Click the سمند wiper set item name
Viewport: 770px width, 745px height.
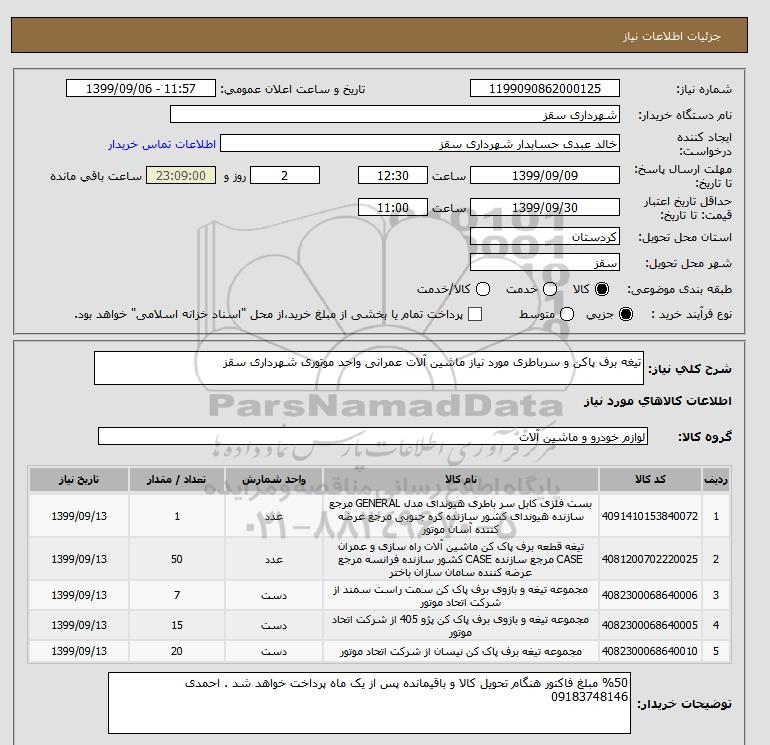[x=461, y=595]
